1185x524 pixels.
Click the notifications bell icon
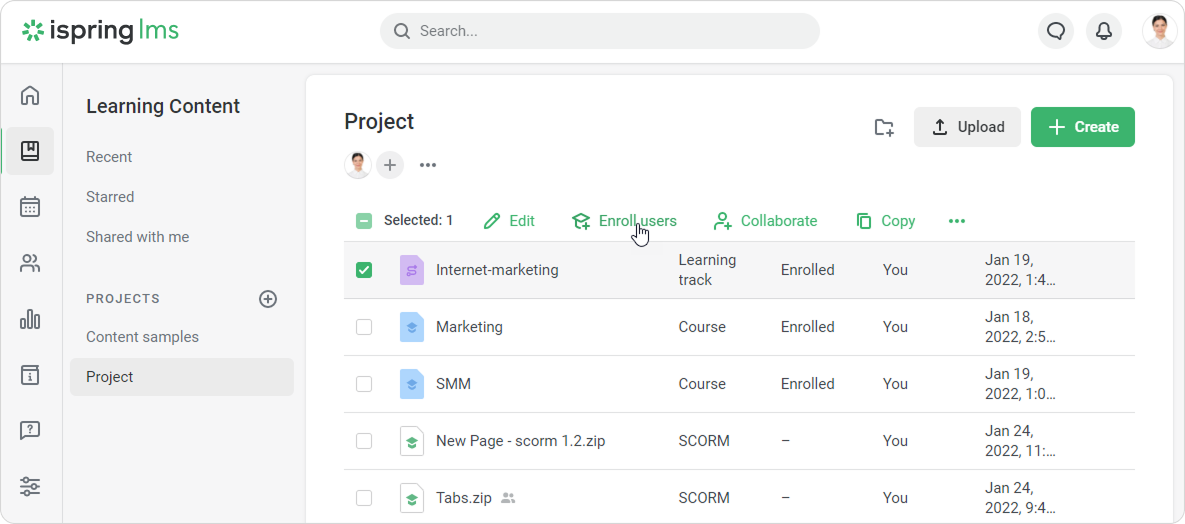1104,31
